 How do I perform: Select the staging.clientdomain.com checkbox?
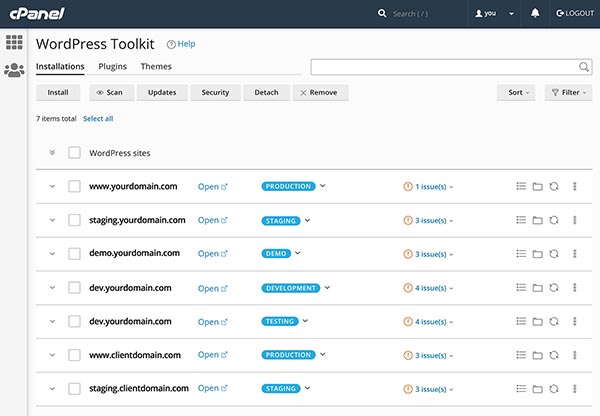tap(74, 389)
